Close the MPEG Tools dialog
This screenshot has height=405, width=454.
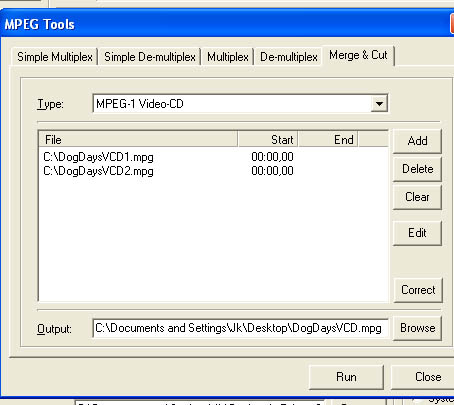pos(422,377)
